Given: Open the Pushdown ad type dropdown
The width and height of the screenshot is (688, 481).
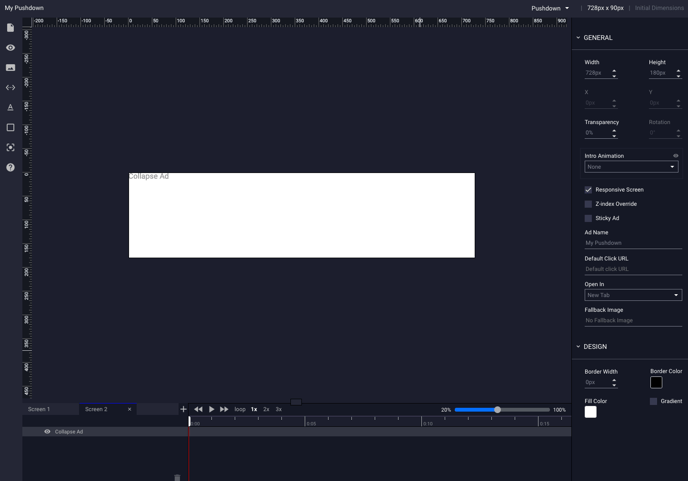Looking at the screenshot, I should point(550,8).
